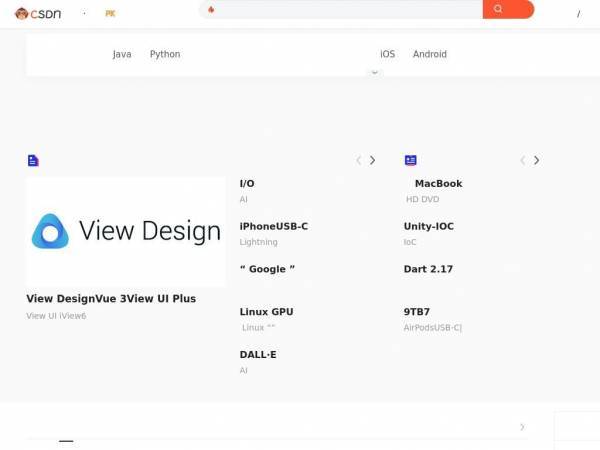Image resolution: width=600 pixels, height=450 pixels.
Task: Click the CSDN monkey logo
Action: coord(38,14)
